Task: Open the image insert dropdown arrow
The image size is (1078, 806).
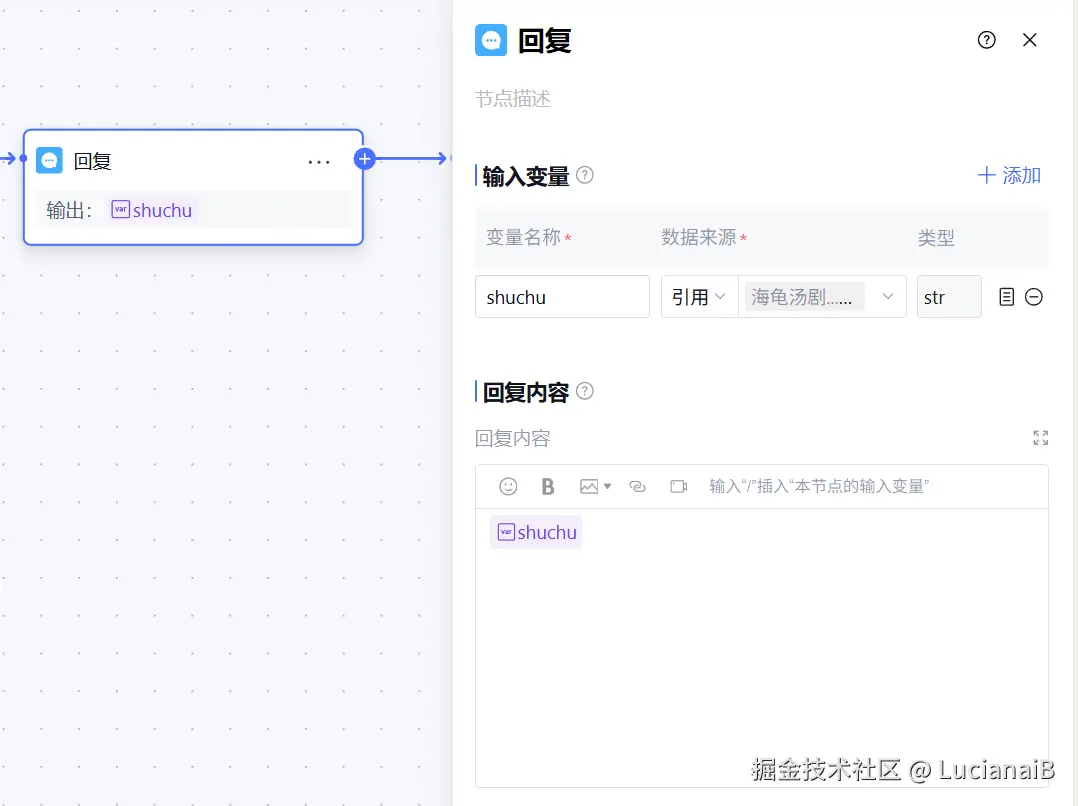Action: (x=606, y=486)
